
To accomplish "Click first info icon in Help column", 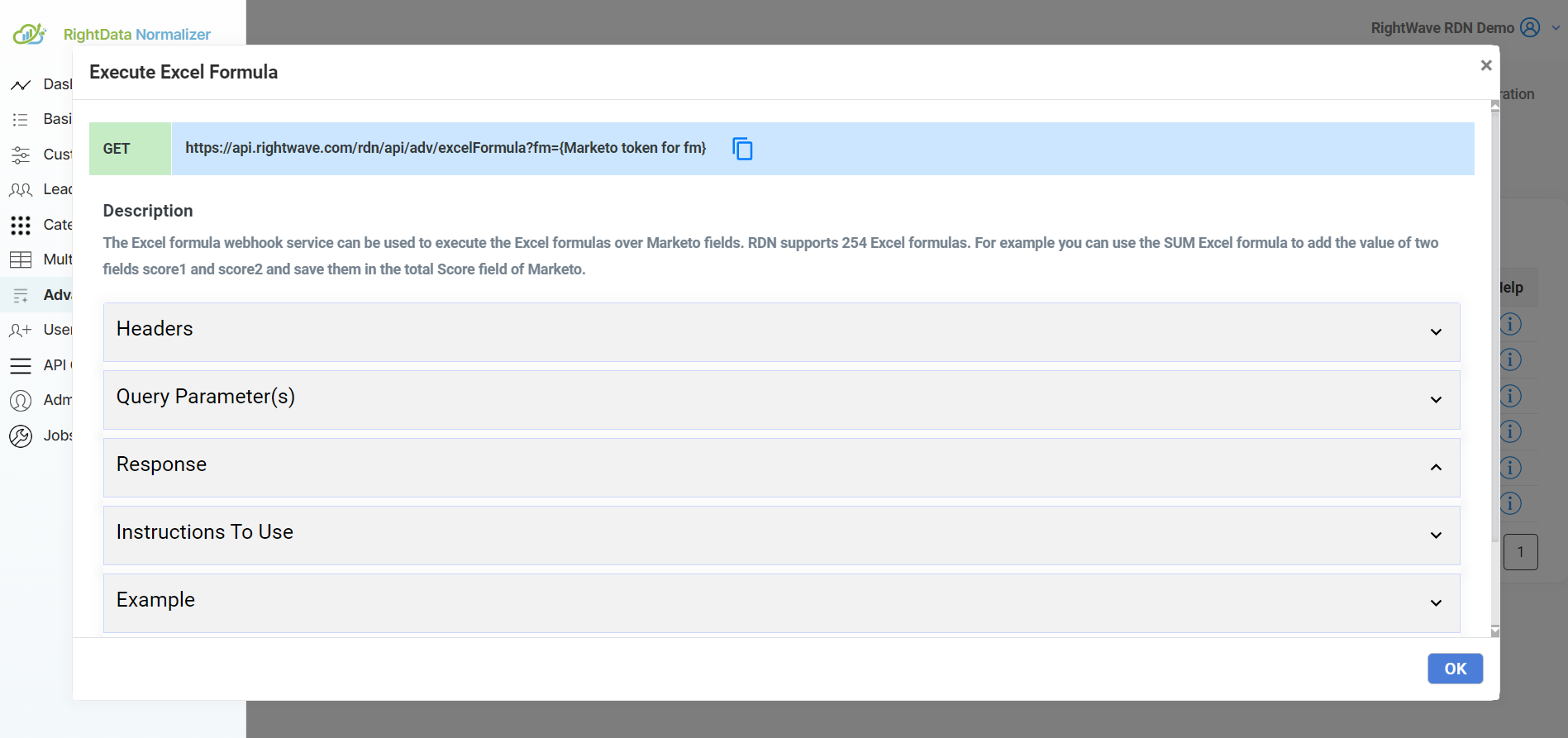I will coord(1511,324).
